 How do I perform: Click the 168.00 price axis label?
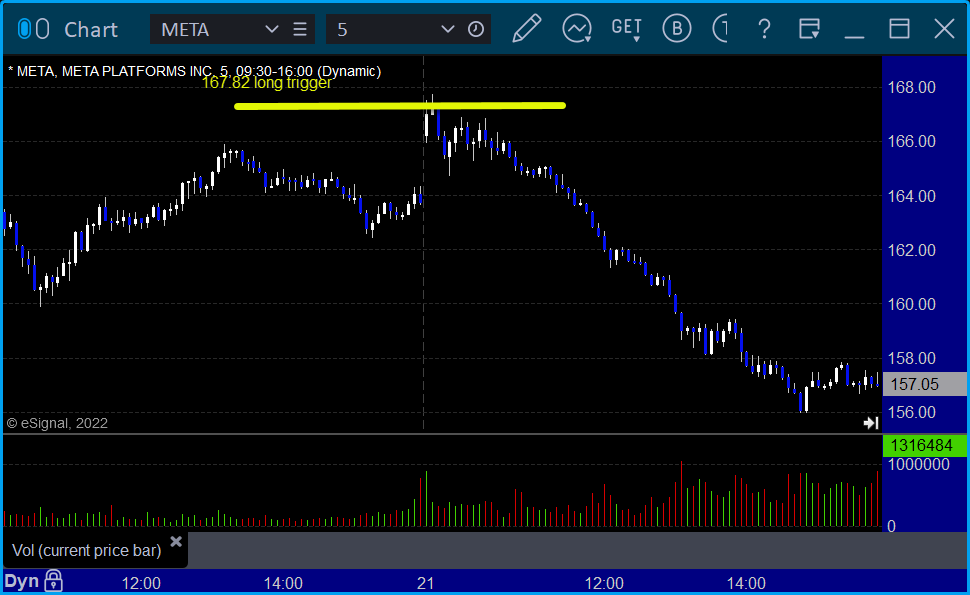(x=911, y=87)
